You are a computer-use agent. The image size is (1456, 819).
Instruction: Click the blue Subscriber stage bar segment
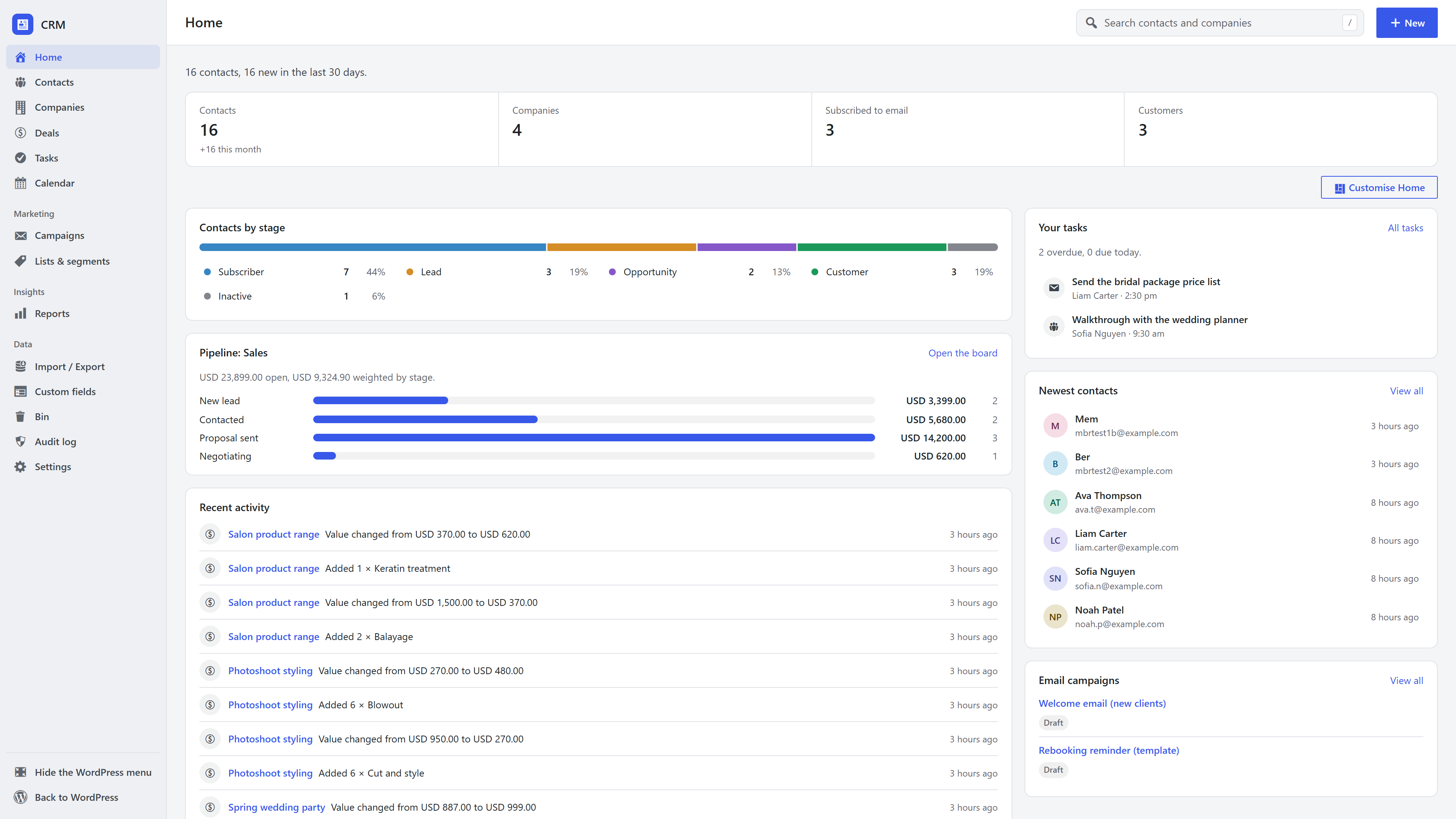[x=372, y=247]
